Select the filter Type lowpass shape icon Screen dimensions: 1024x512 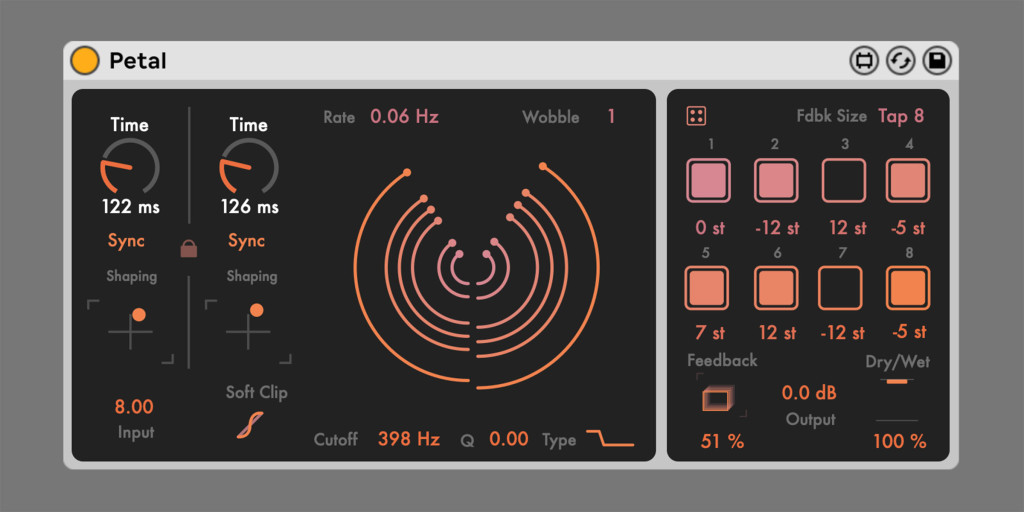click(x=610, y=439)
